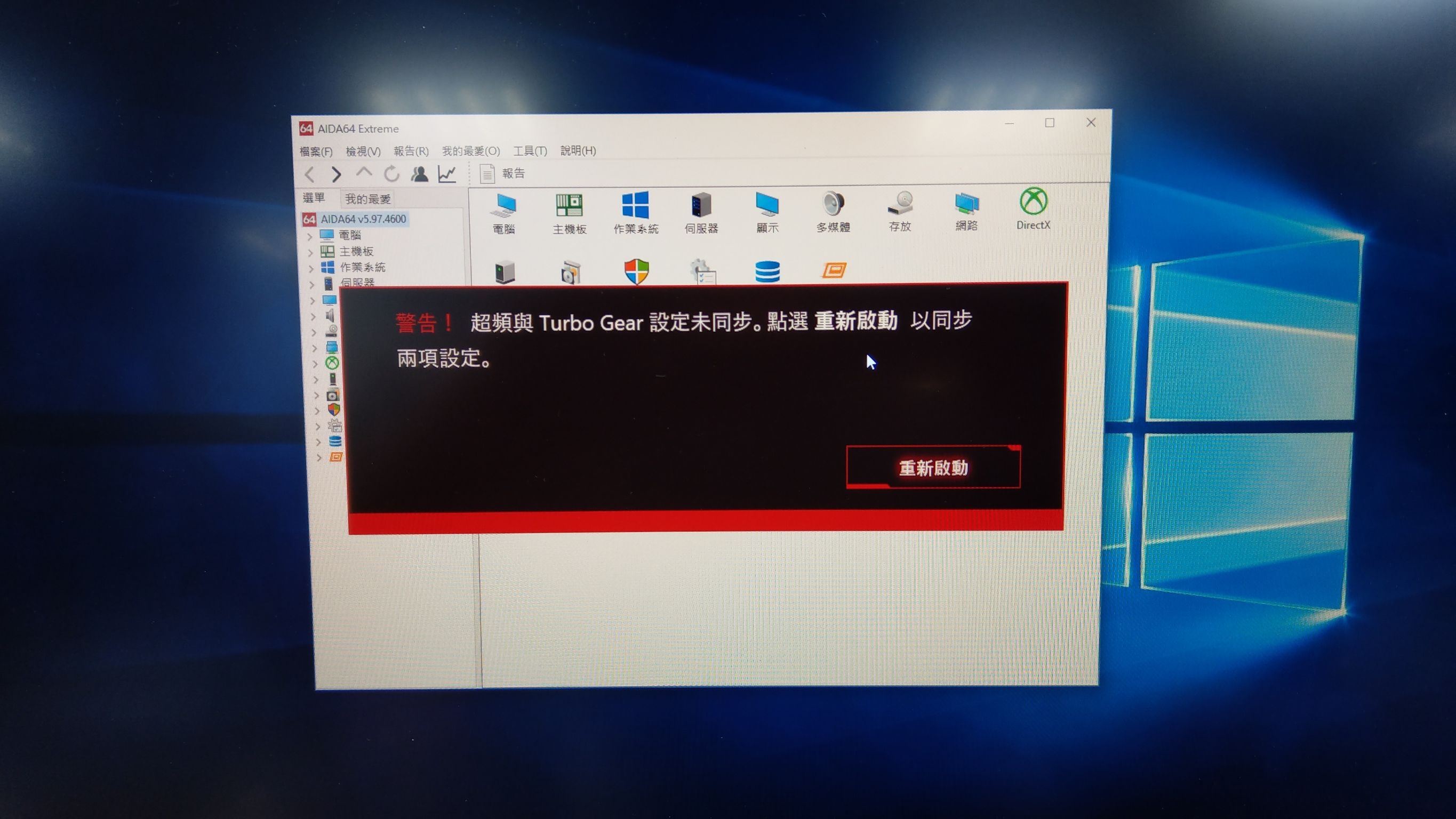This screenshot has width=1456, height=819.
Task: Expand the chevron beside the tree speaker icon
Action: point(313,317)
